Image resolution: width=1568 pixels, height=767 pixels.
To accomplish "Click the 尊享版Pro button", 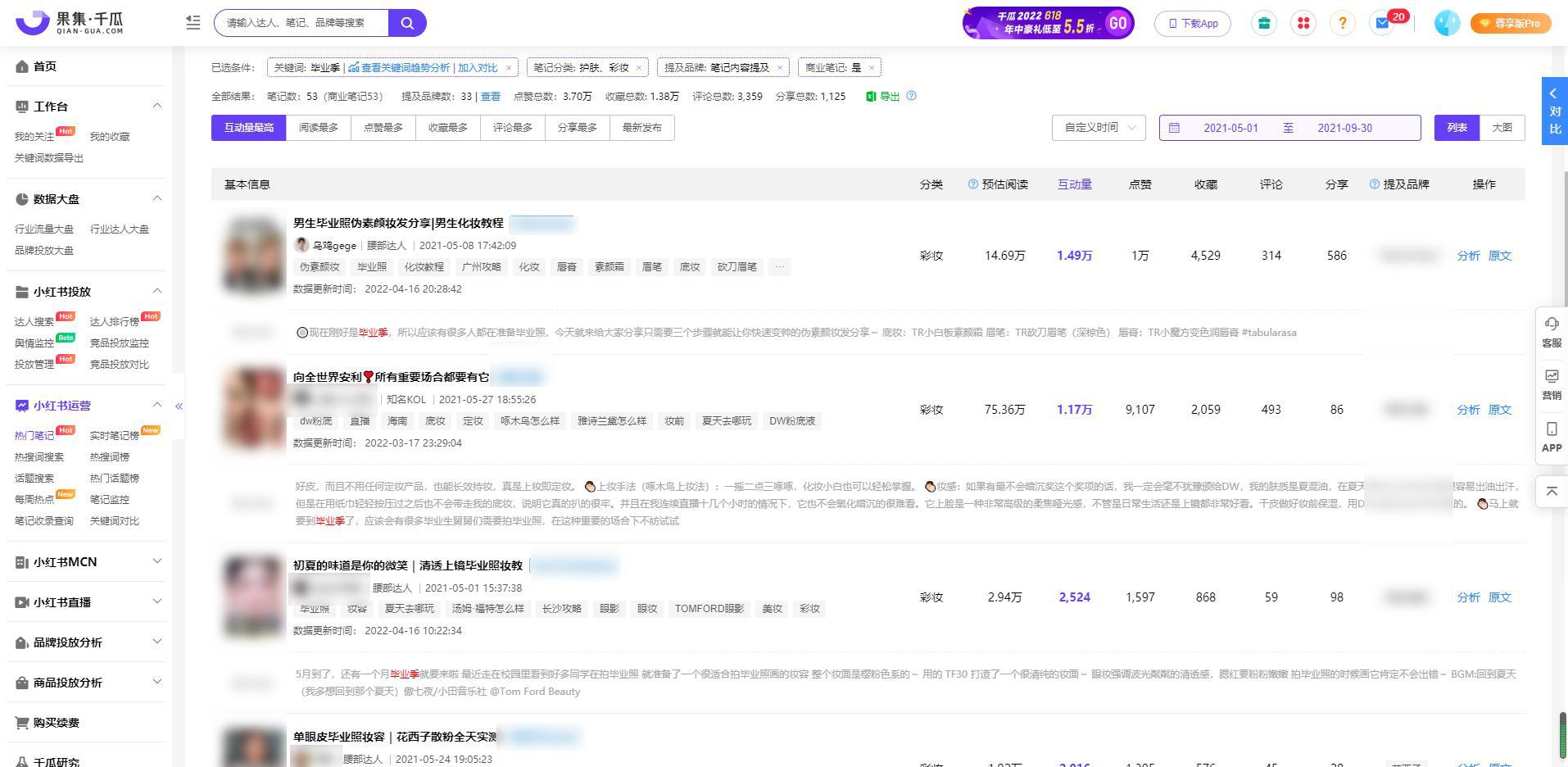I will click(1511, 23).
